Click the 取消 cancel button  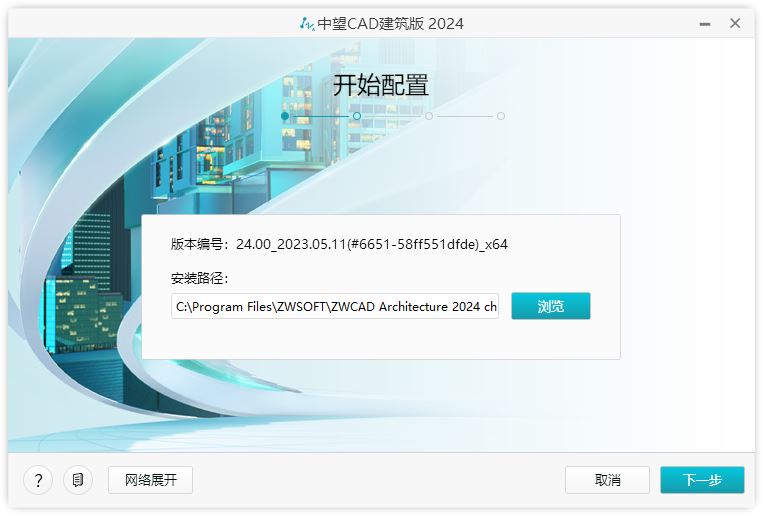click(607, 480)
